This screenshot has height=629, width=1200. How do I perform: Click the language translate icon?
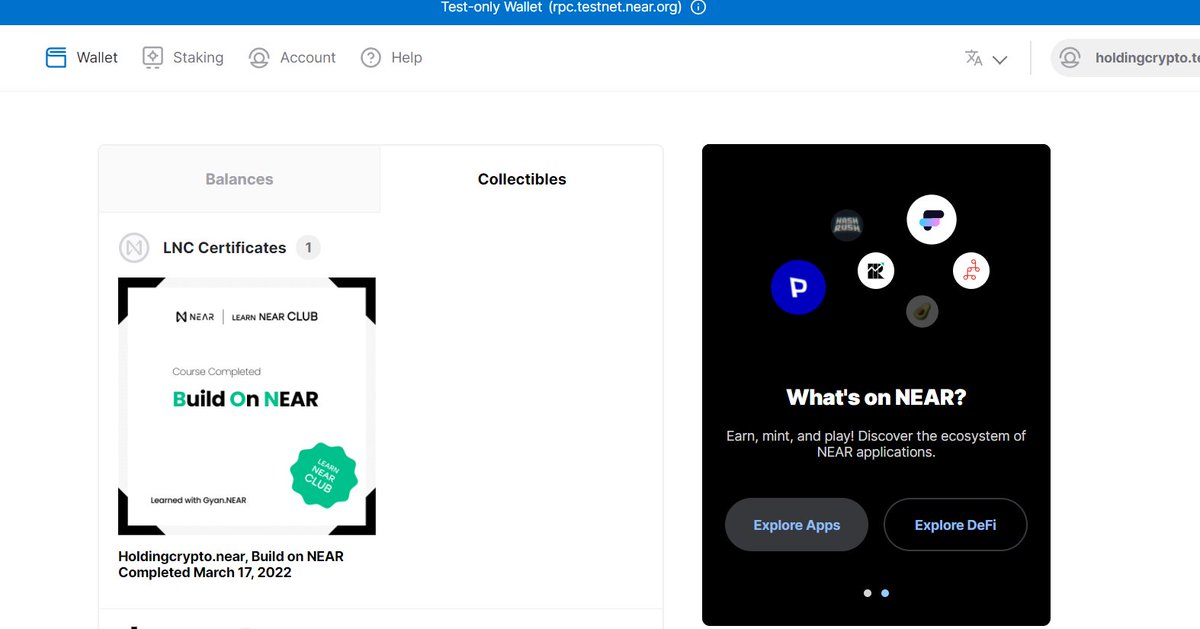click(973, 58)
